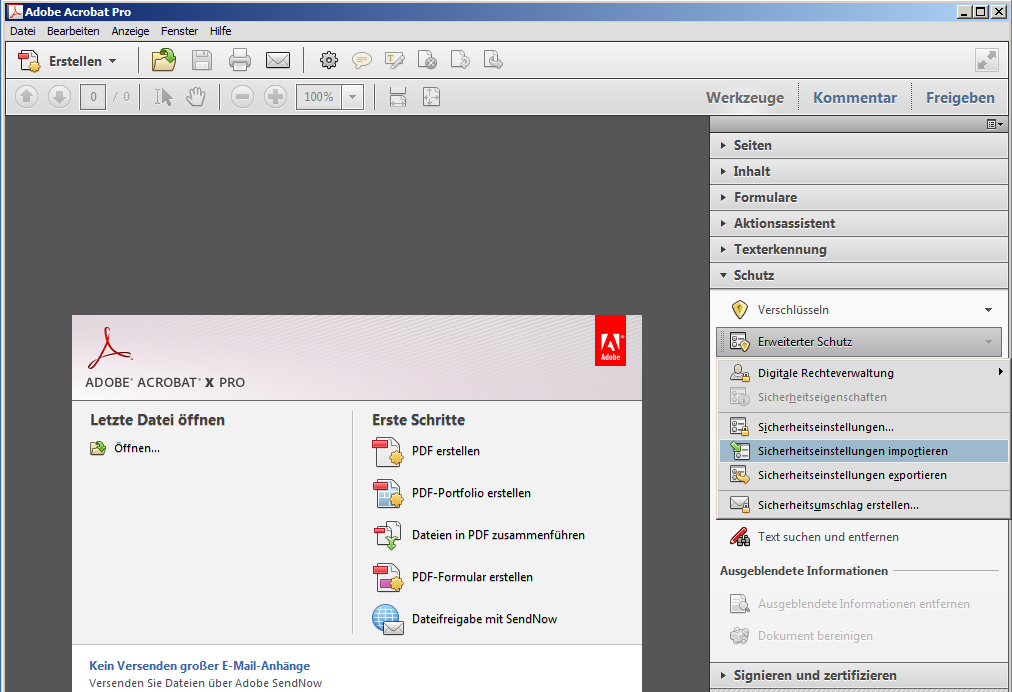Open the Verschlüsseln dropdown
Screen dimensions: 1012x692
click(x=988, y=310)
